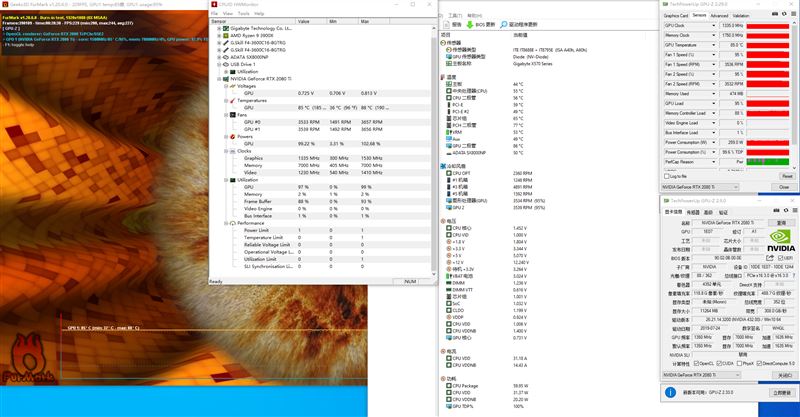
Task: Click the Clocks category icon
Action: click(x=233, y=151)
